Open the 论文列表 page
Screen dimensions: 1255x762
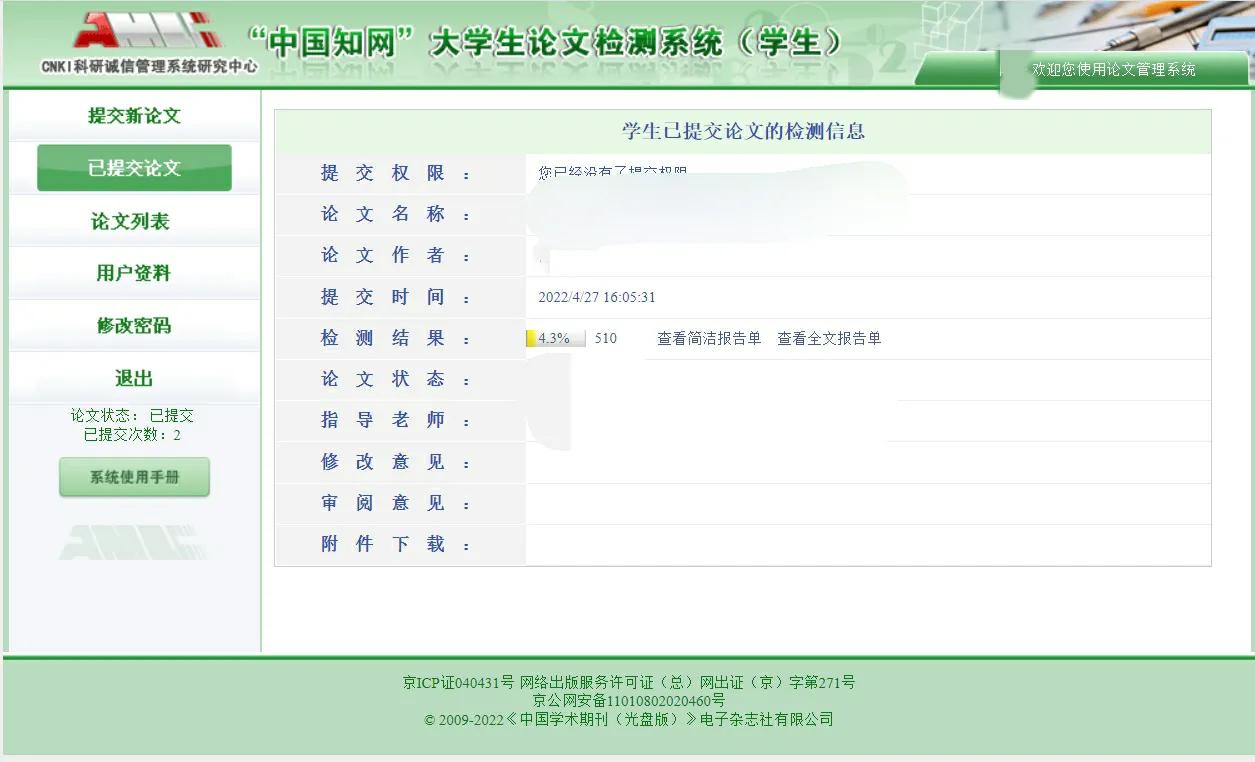tap(133, 220)
